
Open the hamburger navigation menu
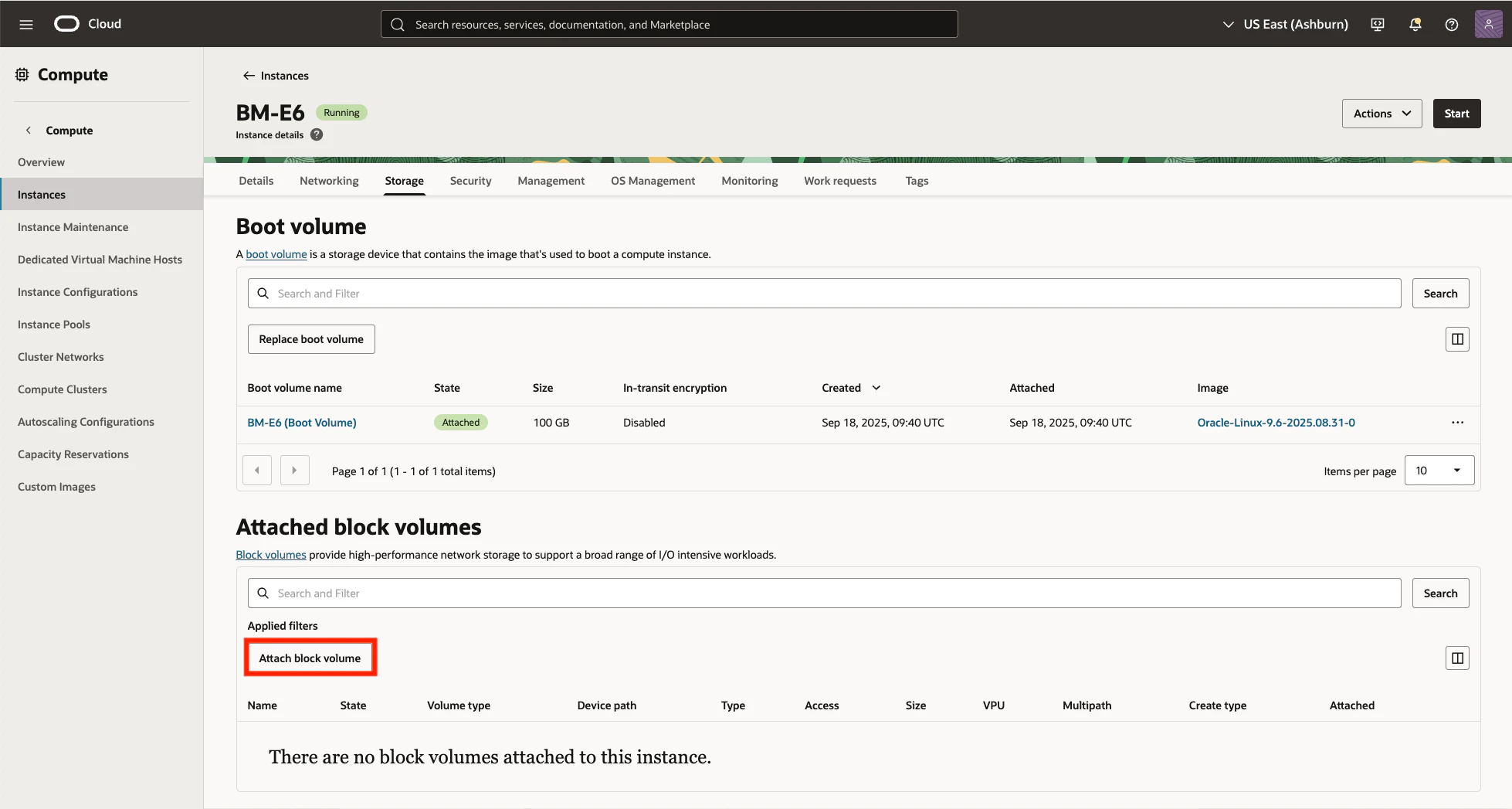click(26, 24)
